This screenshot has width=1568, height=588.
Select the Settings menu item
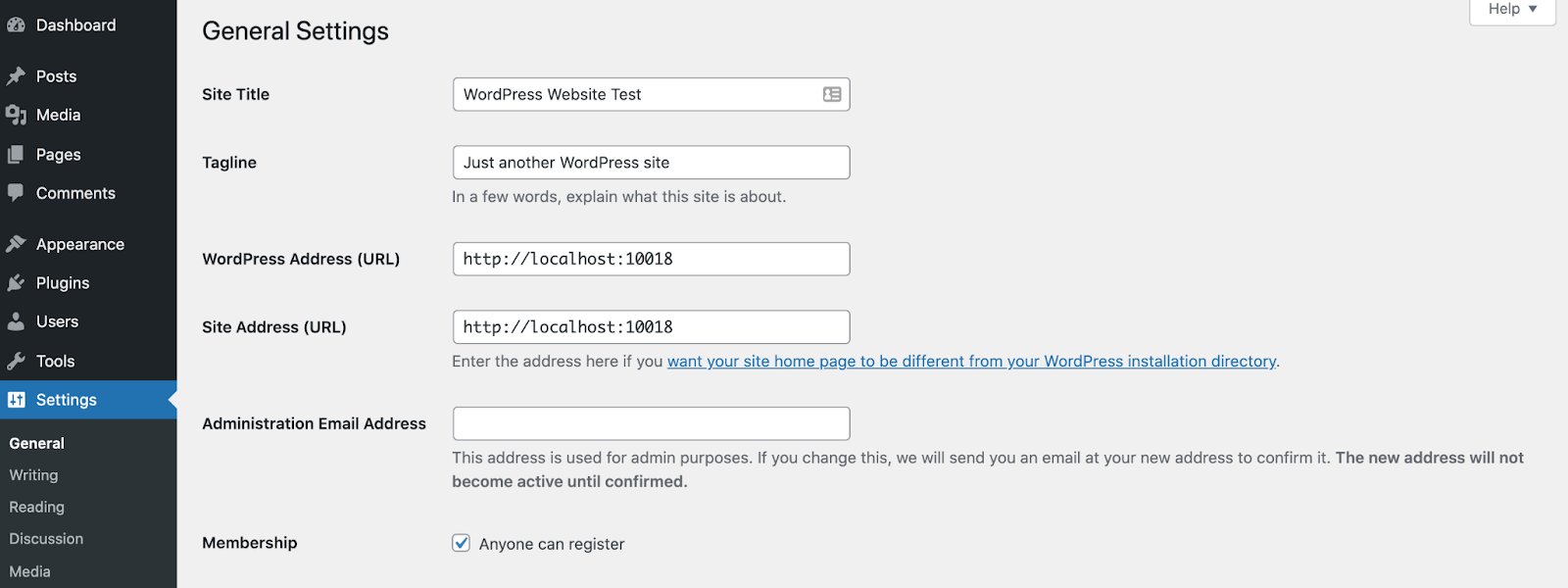point(88,400)
